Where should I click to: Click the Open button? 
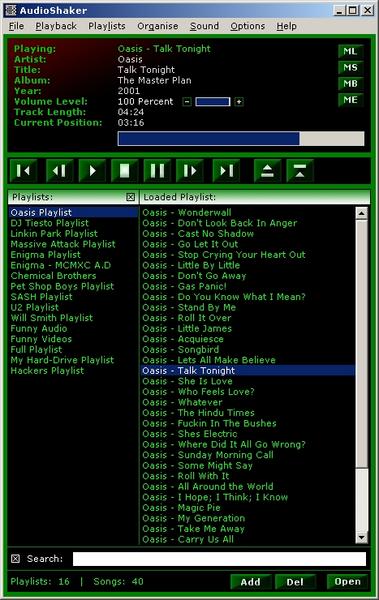click(x=347, y=582)
